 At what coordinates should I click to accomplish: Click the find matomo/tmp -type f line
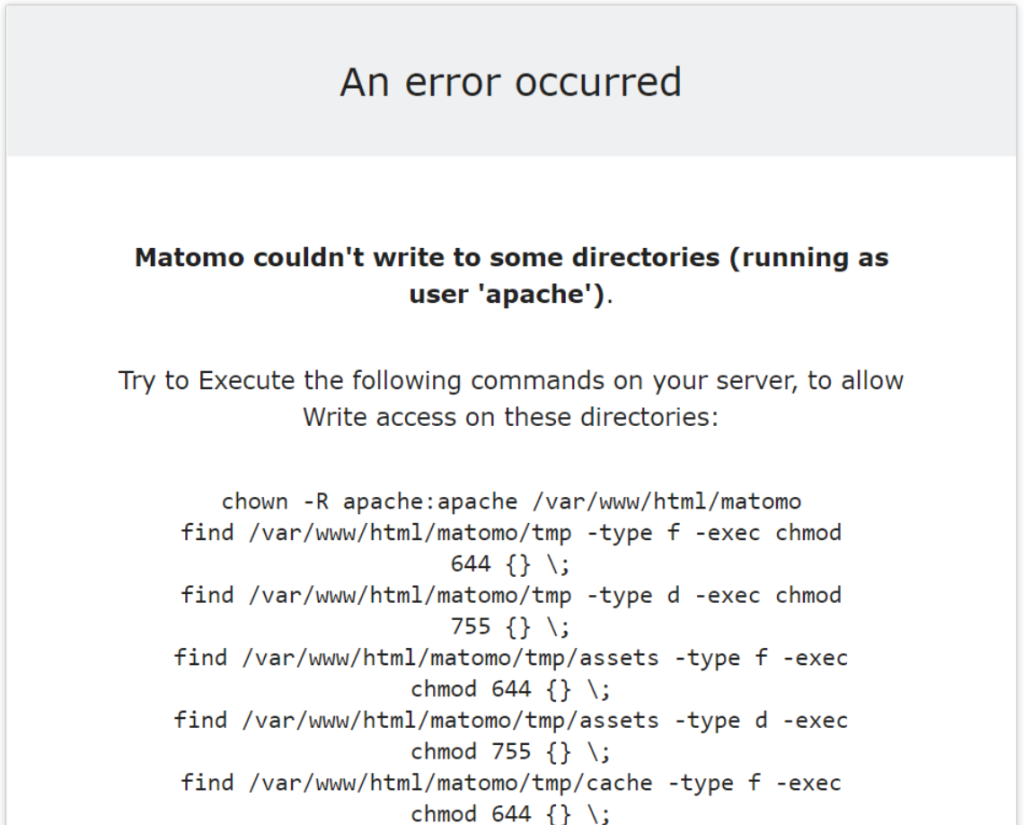pyautogui.click(x=511, y=533)
